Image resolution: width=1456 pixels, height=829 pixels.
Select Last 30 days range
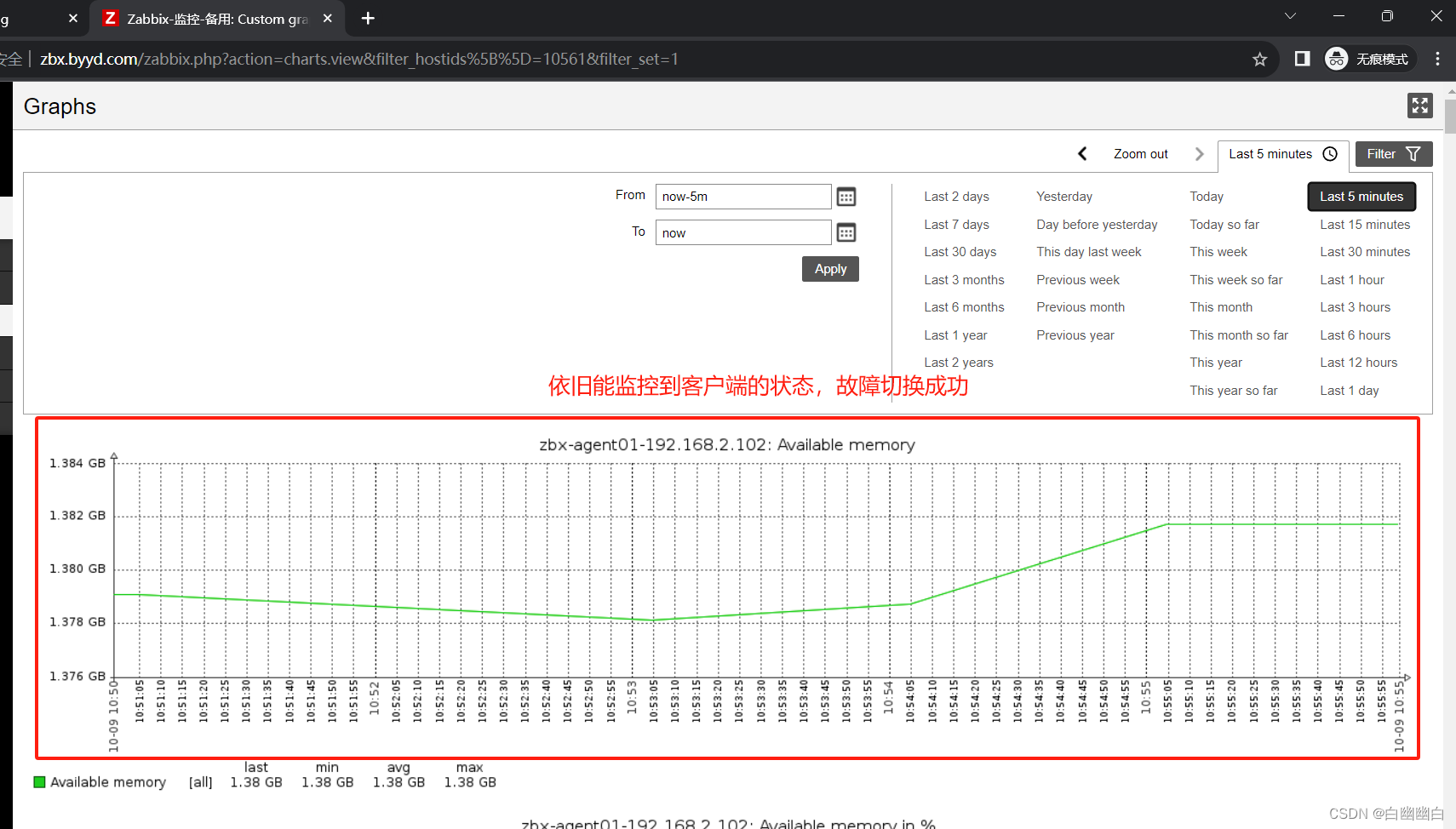click(x=960, y=252)
